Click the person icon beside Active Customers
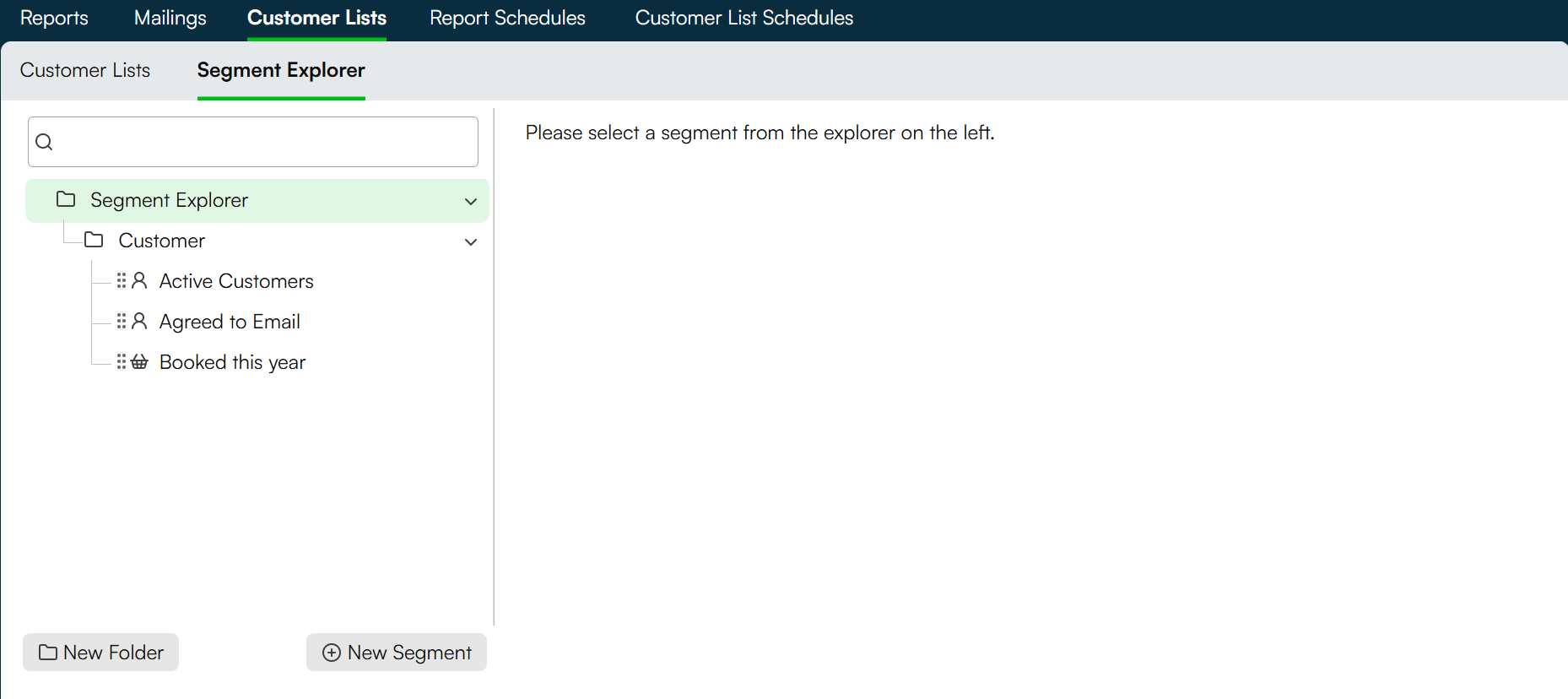This screenshot has height=699, width=1568. [140, 280]
